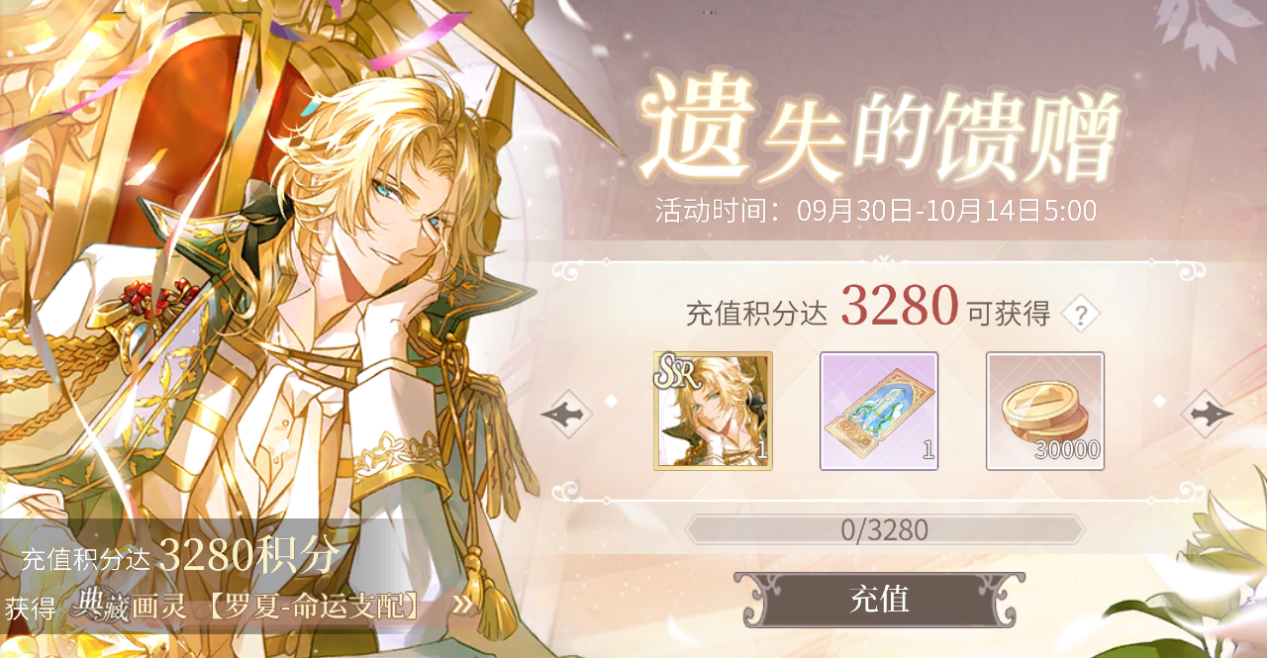Viewport: 1267px width, 658px height.
Task: Go to next reward tier arrow
Action: [x=1207, y=412]
